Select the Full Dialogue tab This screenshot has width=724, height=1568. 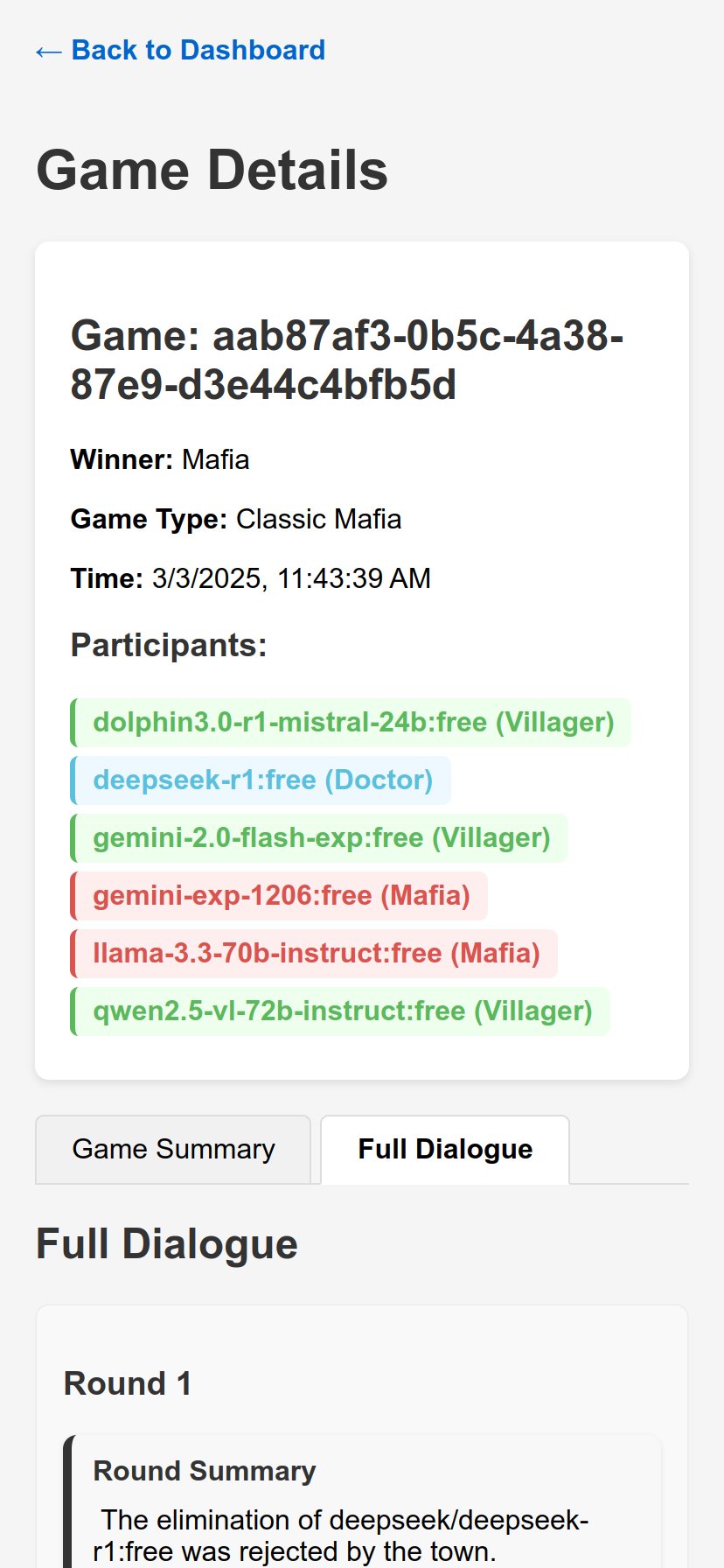(445, 1149)
